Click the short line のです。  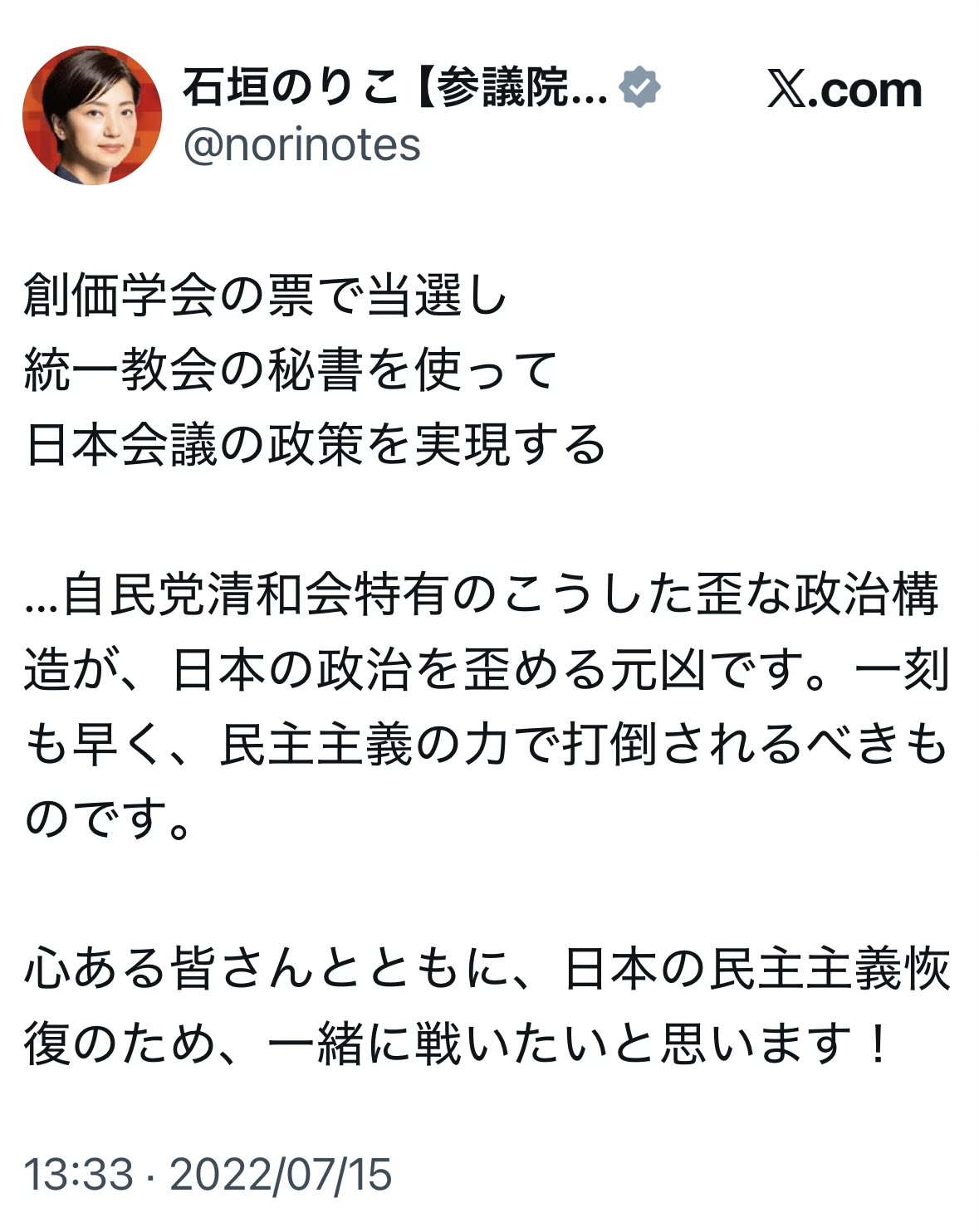(108, 819)
